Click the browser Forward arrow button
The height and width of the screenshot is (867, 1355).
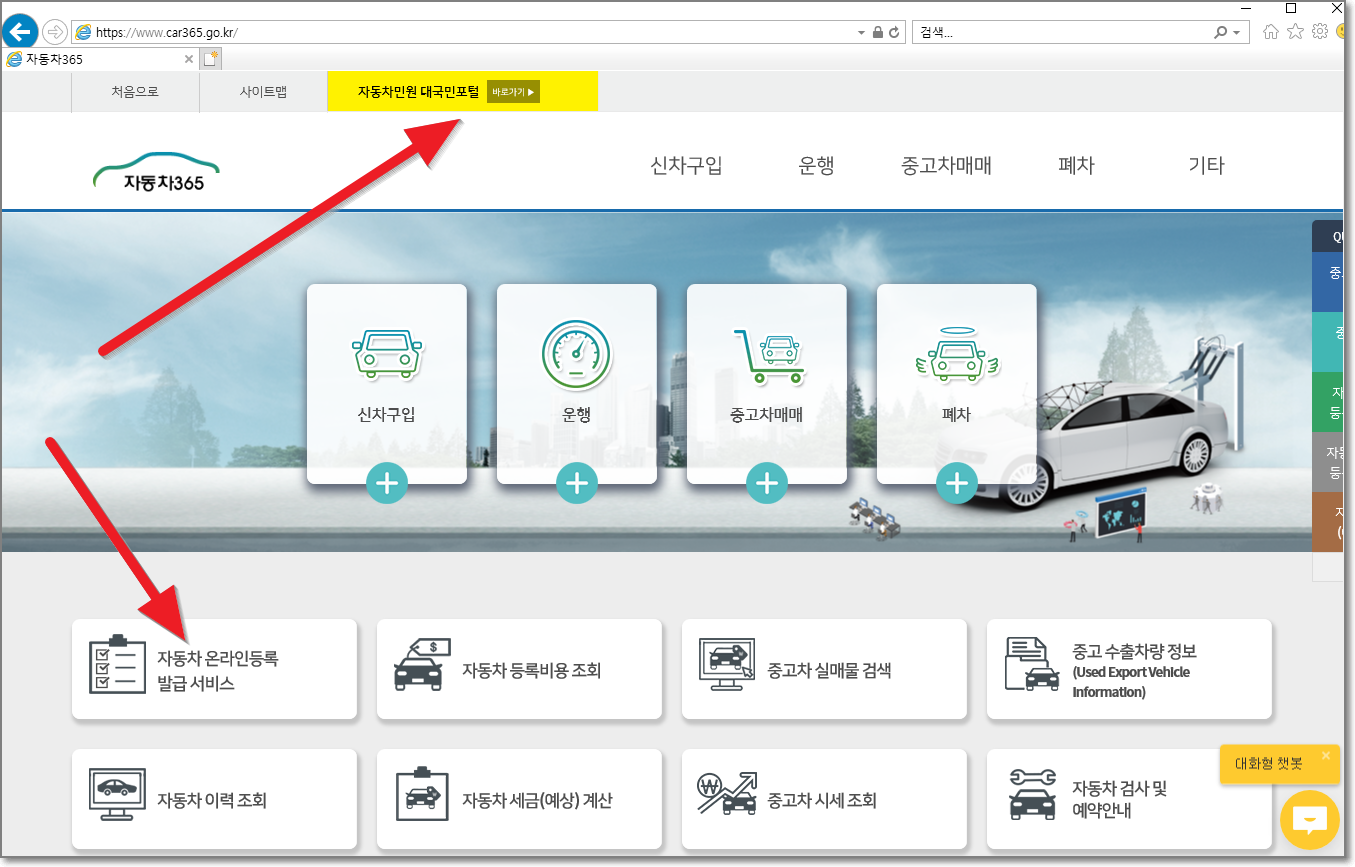(54, 32)
